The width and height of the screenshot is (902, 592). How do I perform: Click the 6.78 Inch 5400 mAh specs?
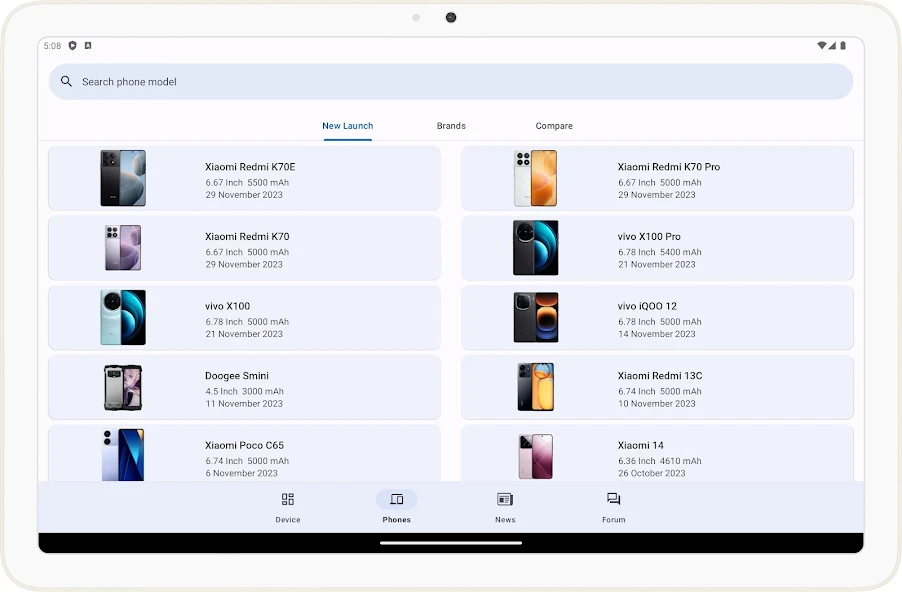[x=660, y=252]
